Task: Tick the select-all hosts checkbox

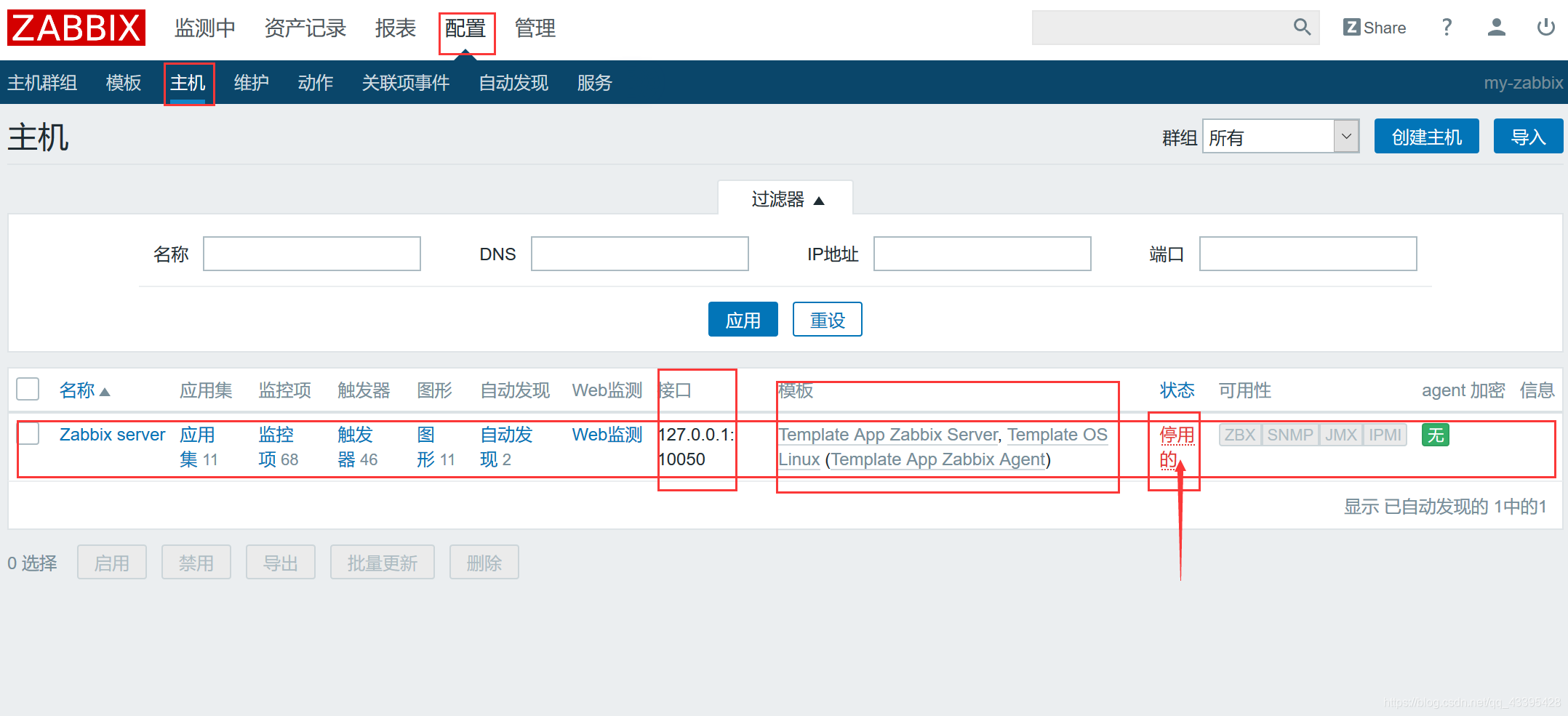Action: point(28,389)
